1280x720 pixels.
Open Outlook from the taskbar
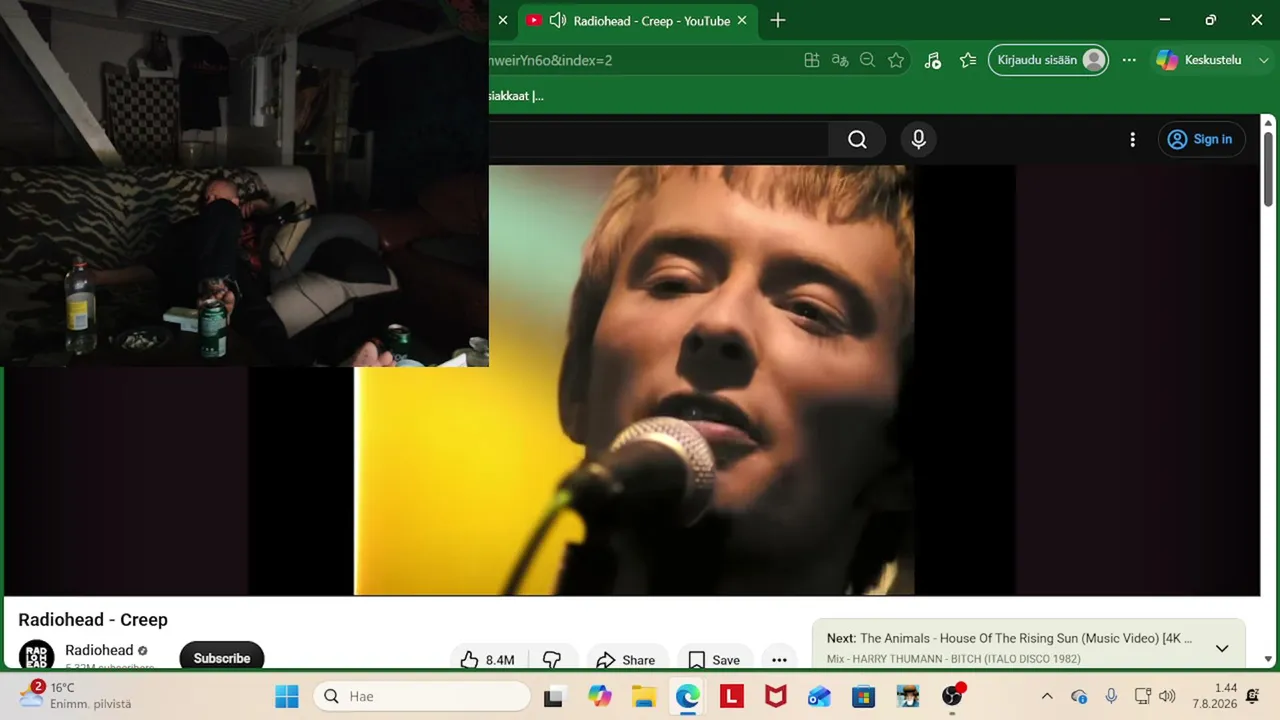(x=820, y=696)
